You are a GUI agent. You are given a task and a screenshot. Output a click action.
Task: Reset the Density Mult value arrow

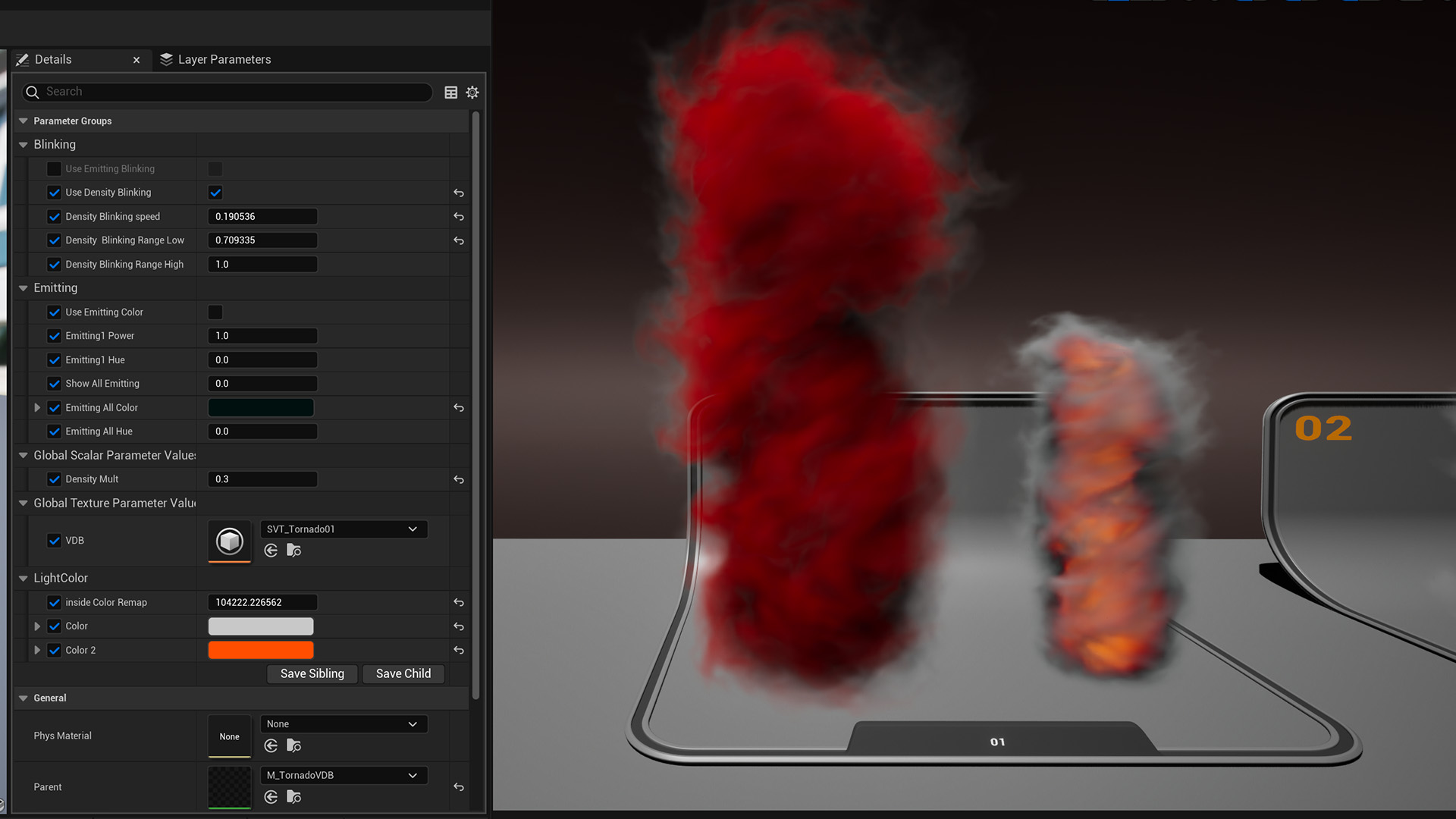[459, 479]
